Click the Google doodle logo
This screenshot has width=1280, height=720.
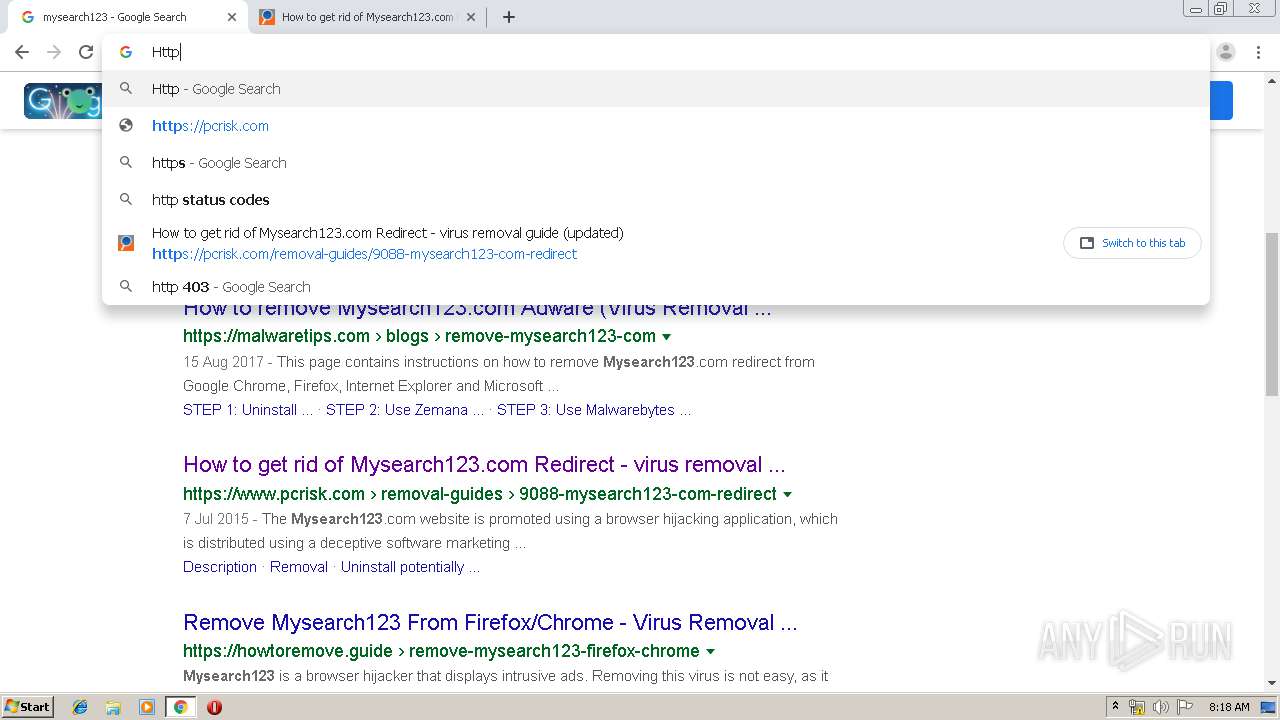pos(63,101)
